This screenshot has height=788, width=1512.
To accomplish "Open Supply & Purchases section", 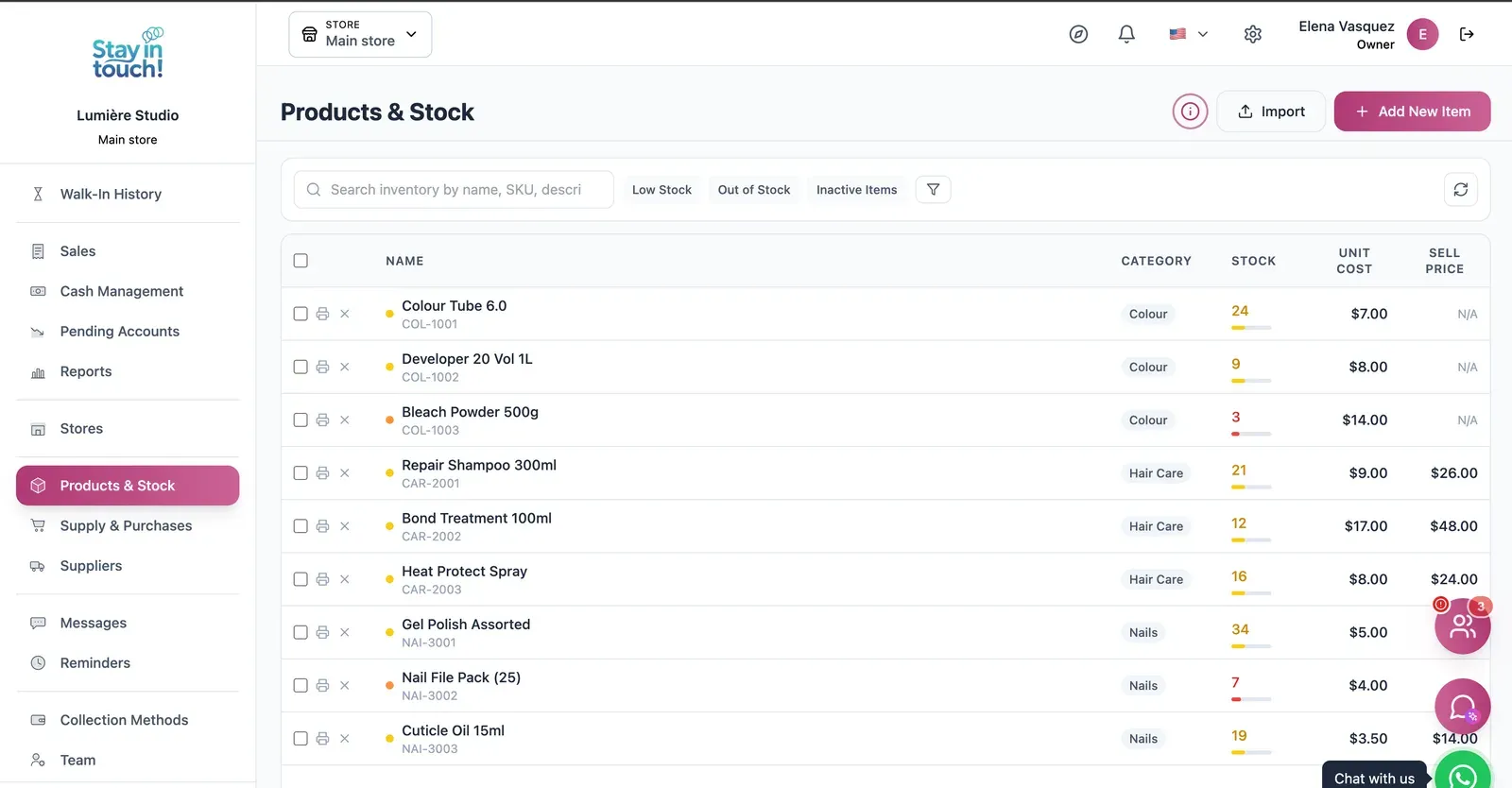I will coord(128,525).
